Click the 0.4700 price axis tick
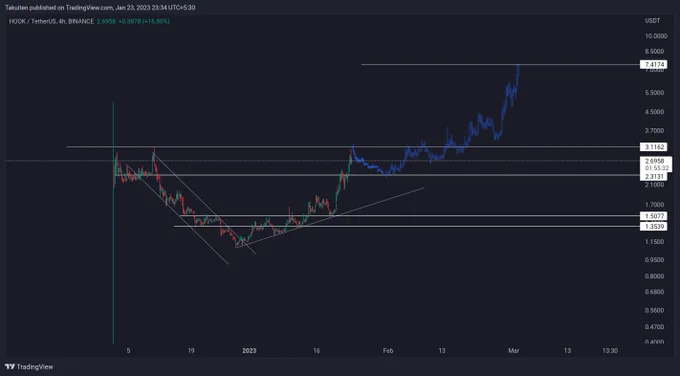The height and width of the screenshot is (376, 680). 655,327
